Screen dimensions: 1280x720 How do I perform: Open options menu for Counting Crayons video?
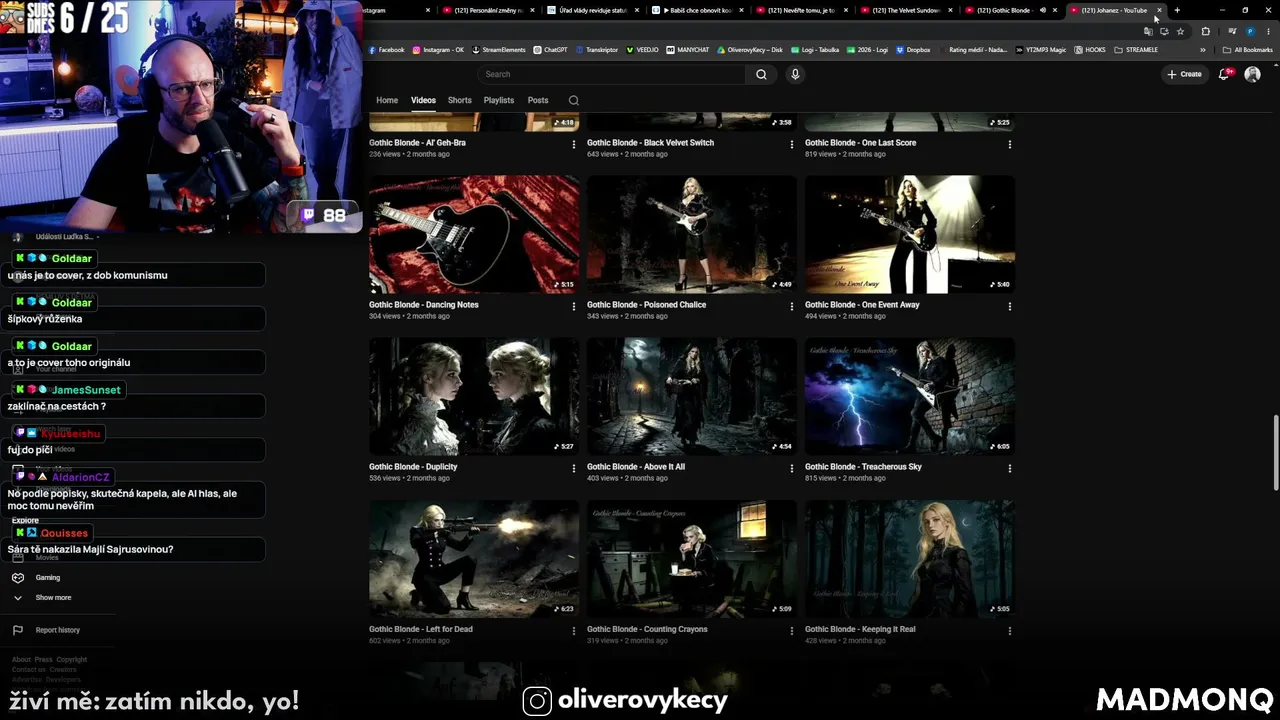click(x=792, y=631)
